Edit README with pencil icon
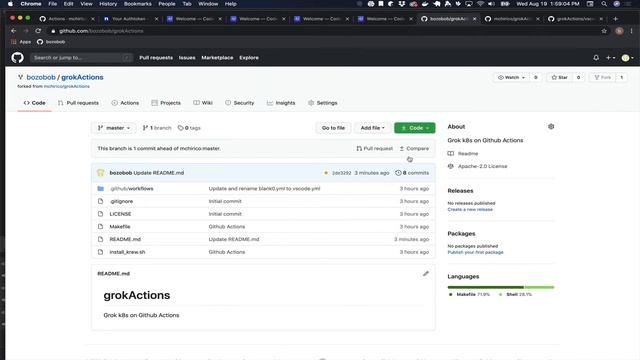The width and height of the screenshot is (640, 360). [426, 273]
